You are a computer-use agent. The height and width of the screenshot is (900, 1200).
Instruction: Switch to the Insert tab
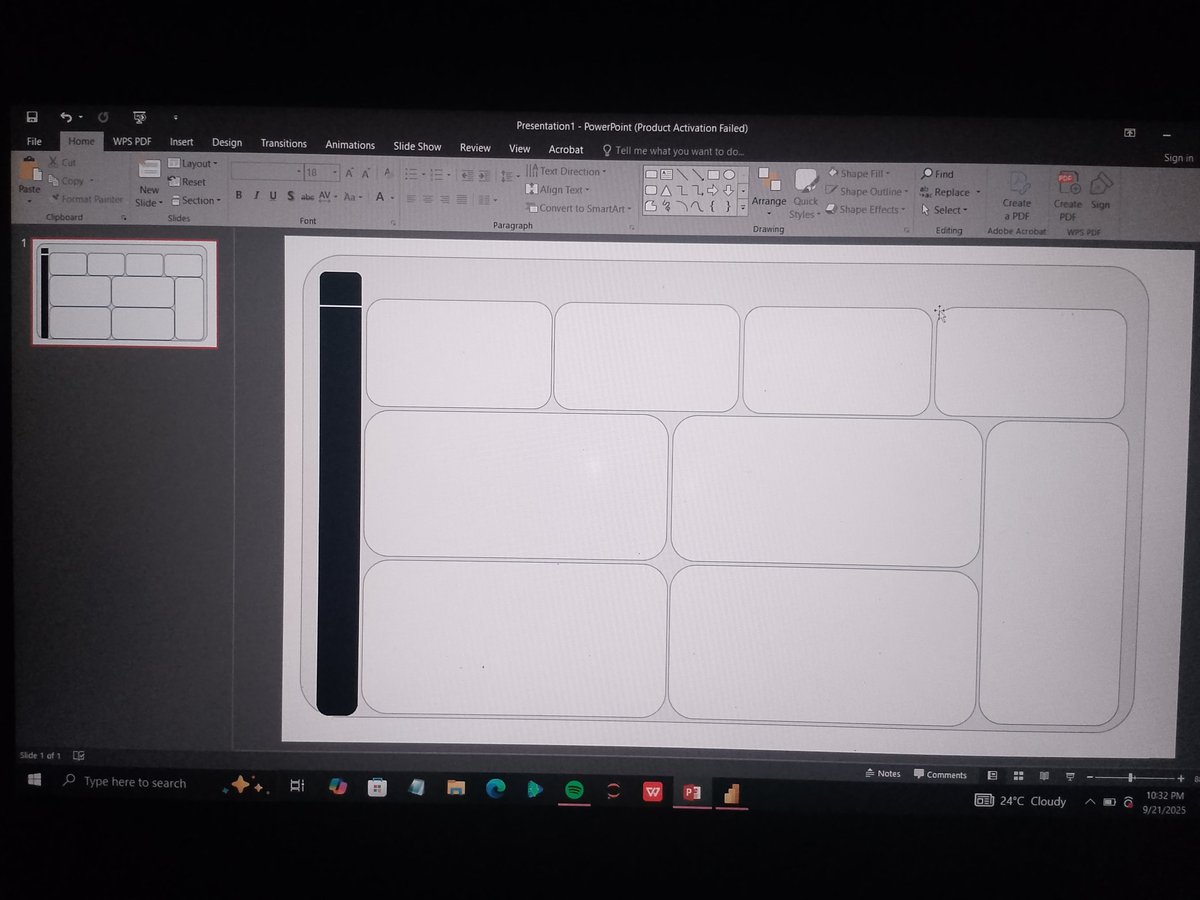point(181,142)
